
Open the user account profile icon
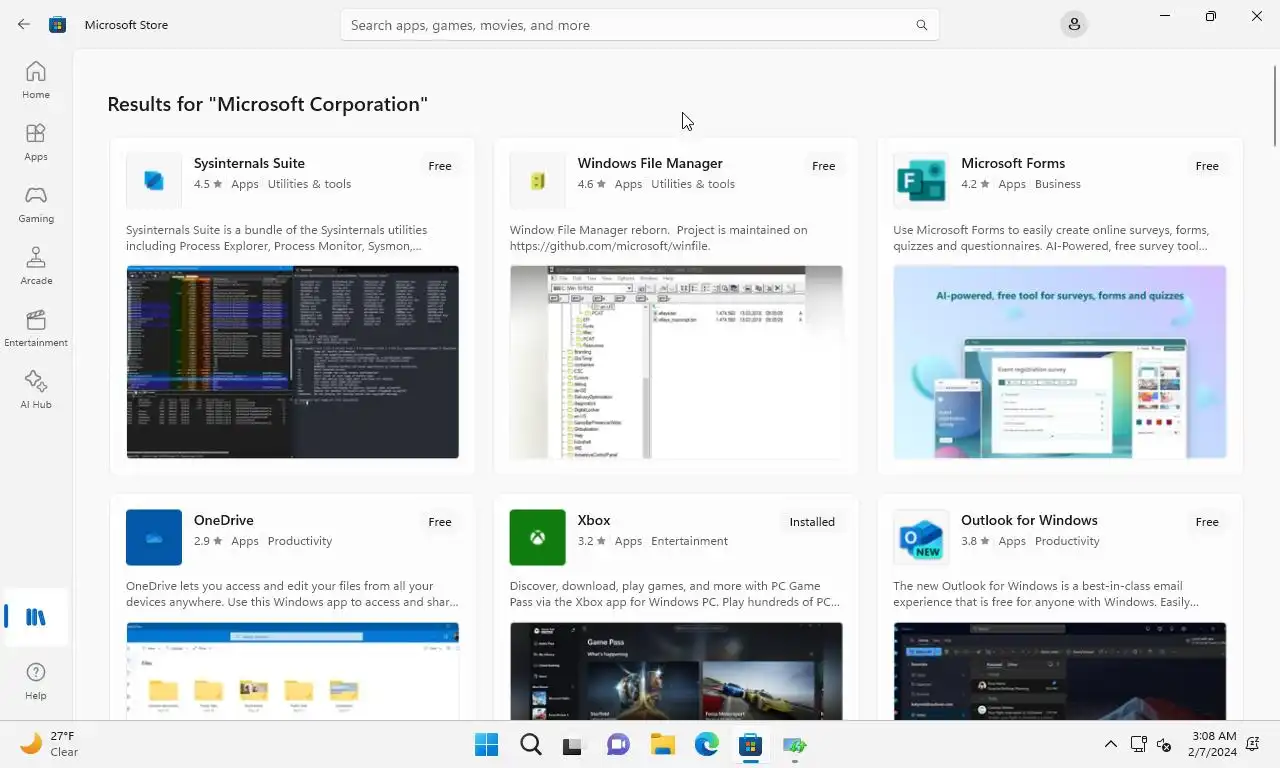(x=1074, y=25)
